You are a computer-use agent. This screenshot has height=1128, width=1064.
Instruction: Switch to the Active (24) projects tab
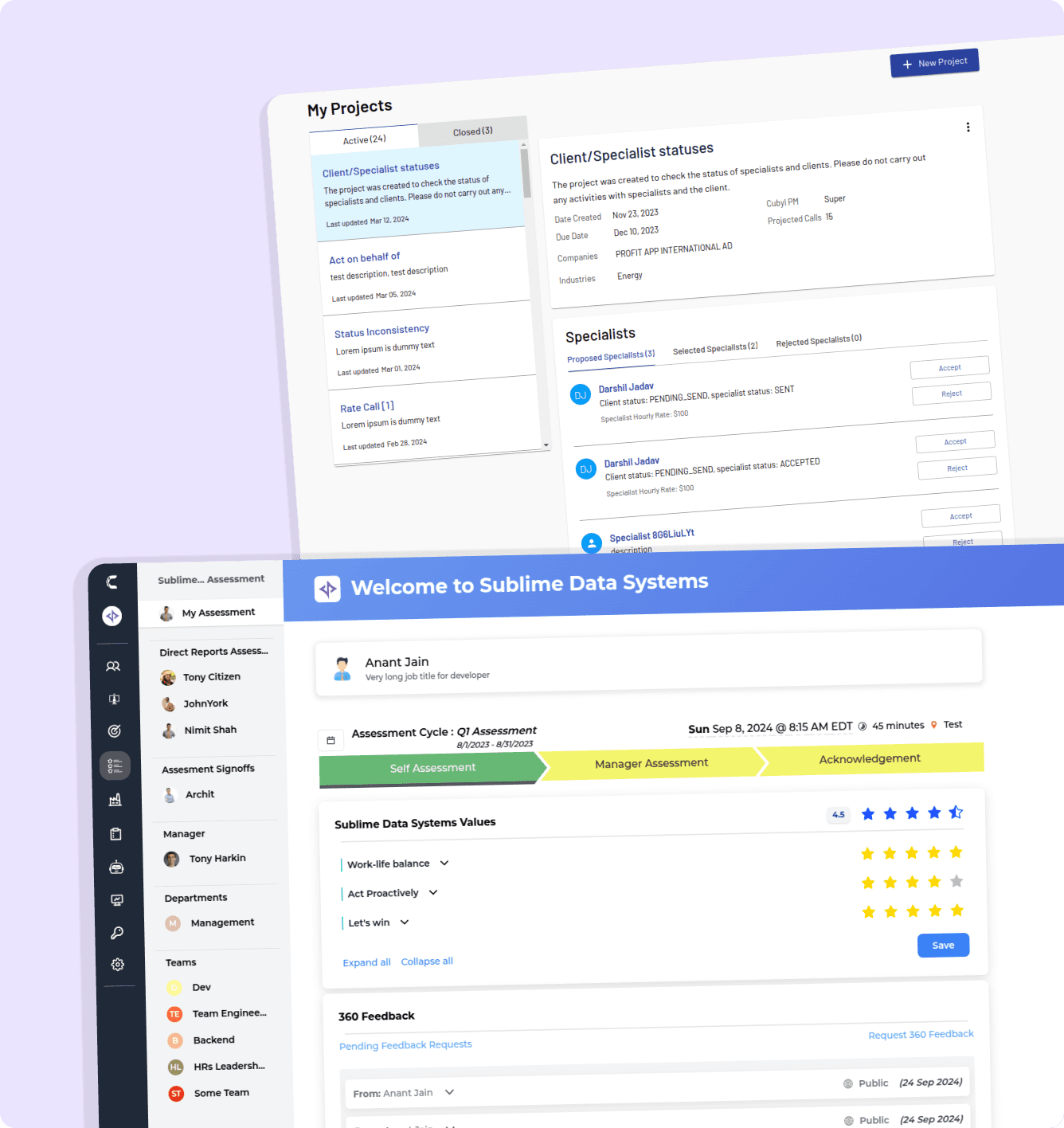[364, 139]
